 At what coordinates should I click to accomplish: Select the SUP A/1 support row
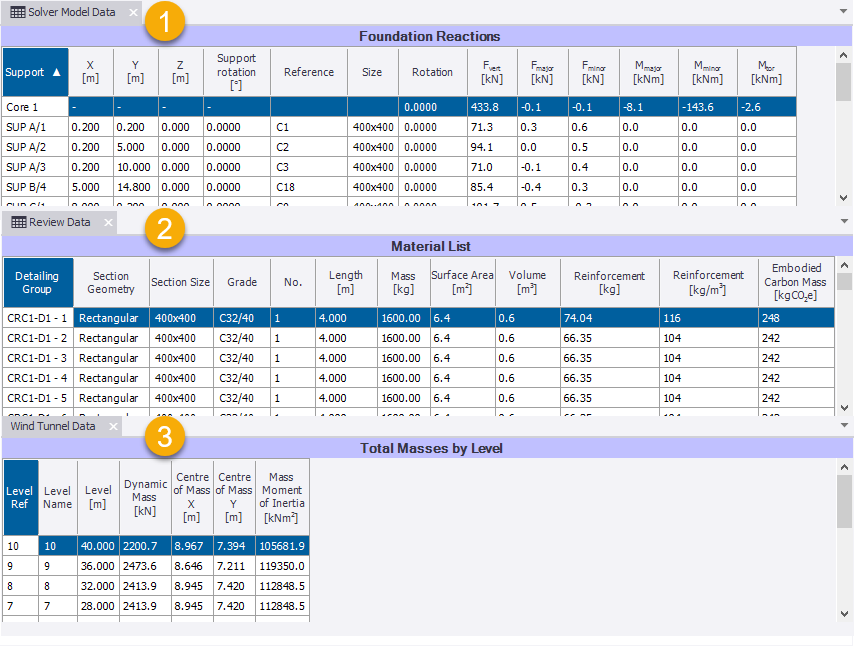tap(399, 127)
